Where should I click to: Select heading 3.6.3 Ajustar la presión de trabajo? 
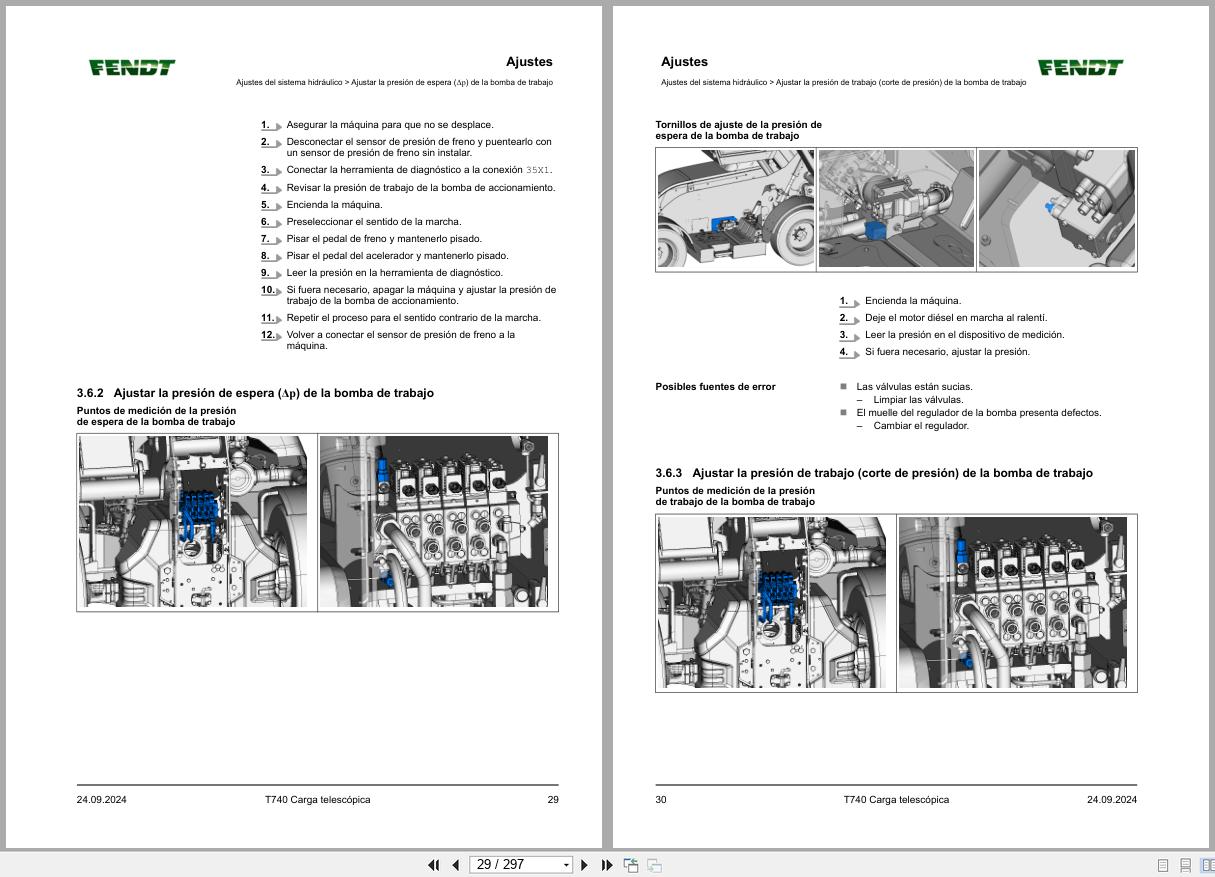[873, 473]
